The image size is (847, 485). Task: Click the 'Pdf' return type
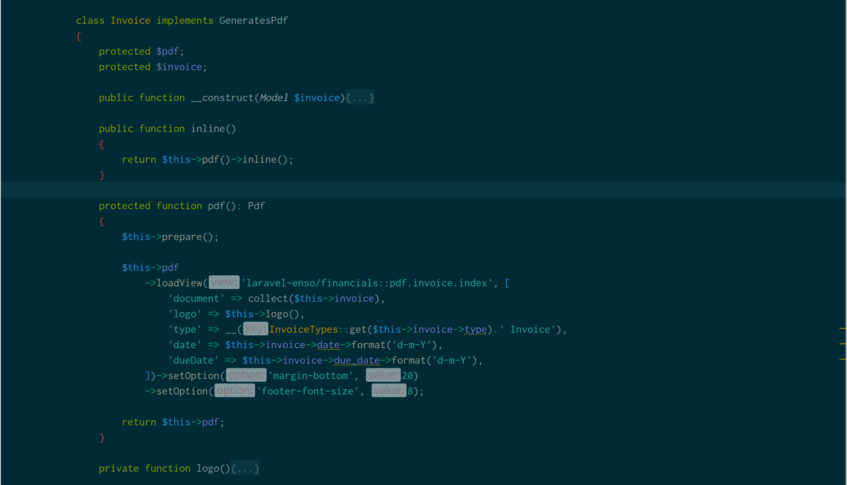(x=256, y=206)
